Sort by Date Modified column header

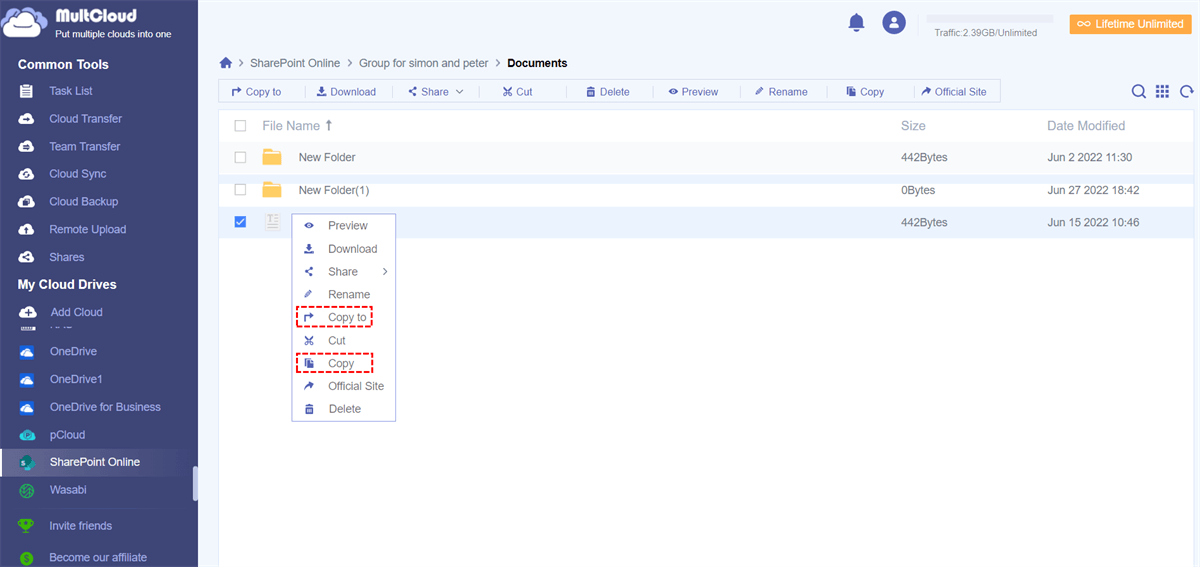(x=1086, y=126)
